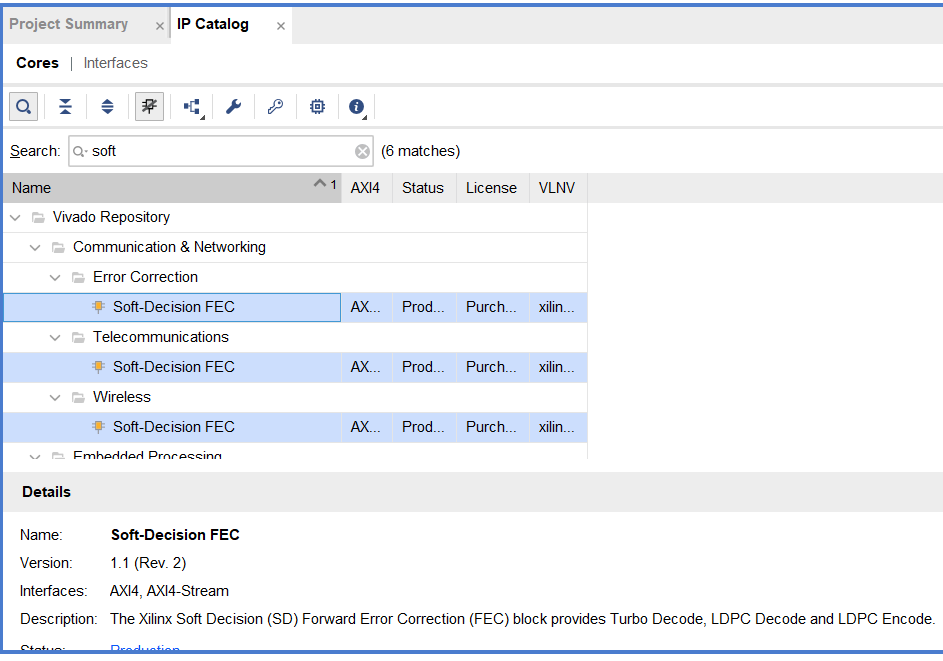Click the key License Status icon
943x661 pixels.
click(x=275, y=106)
